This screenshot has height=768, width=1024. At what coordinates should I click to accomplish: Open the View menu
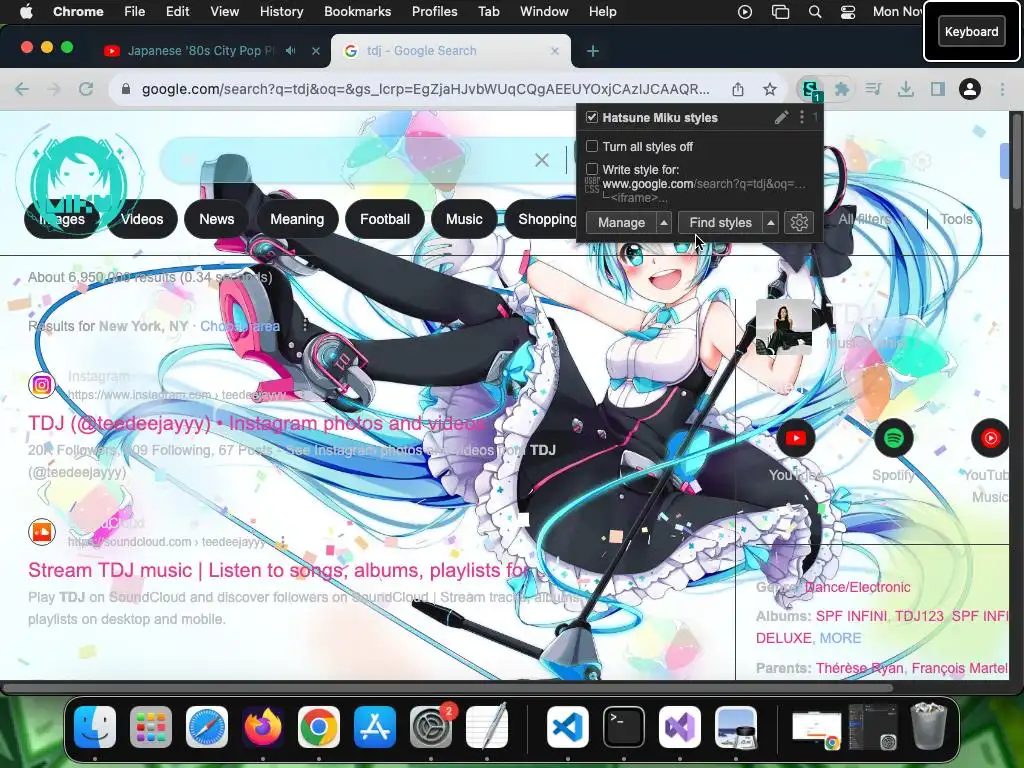point(225,12)
